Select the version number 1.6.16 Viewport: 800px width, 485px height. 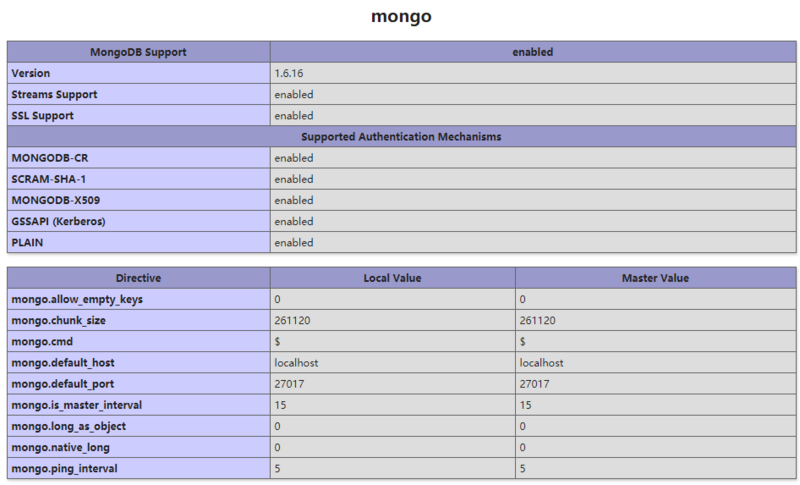pyautogui.click(x=290, y=74)
